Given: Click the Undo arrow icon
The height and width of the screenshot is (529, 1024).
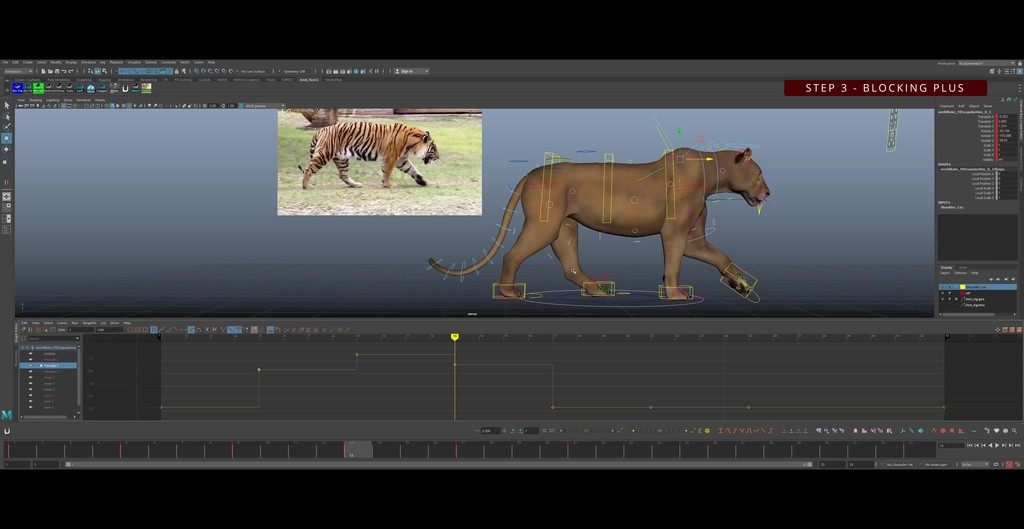Looking at the screenshot, I should [x=64, y=71].
